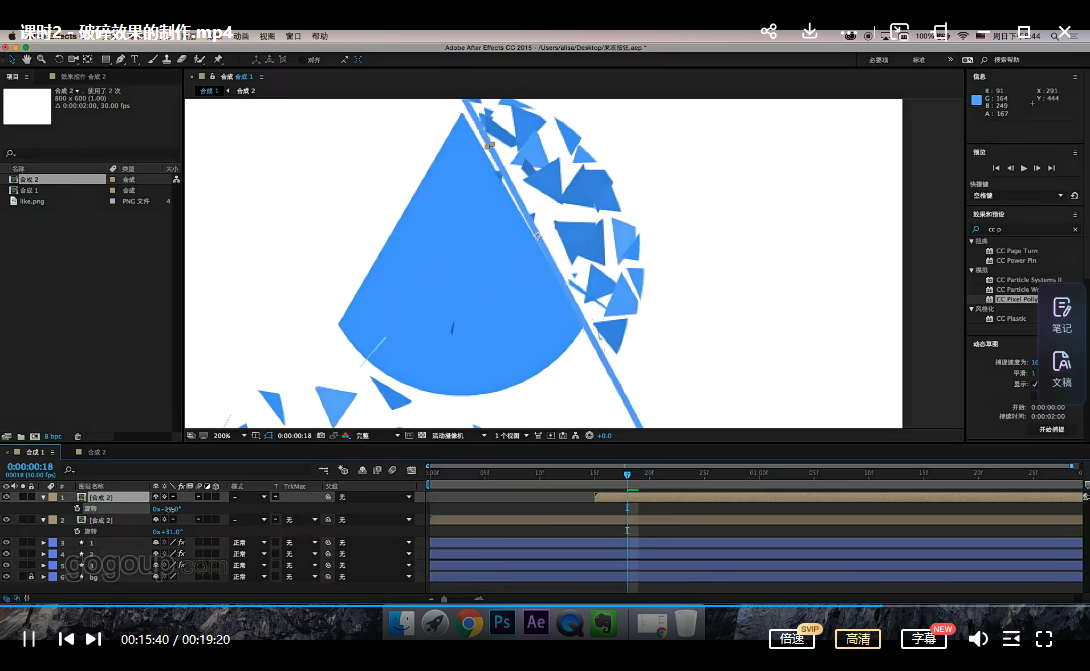Image resolution: width=1090 pixels, height=671 pixels.
Task: Expand the bg layer properties
Action: click(43, 576)
